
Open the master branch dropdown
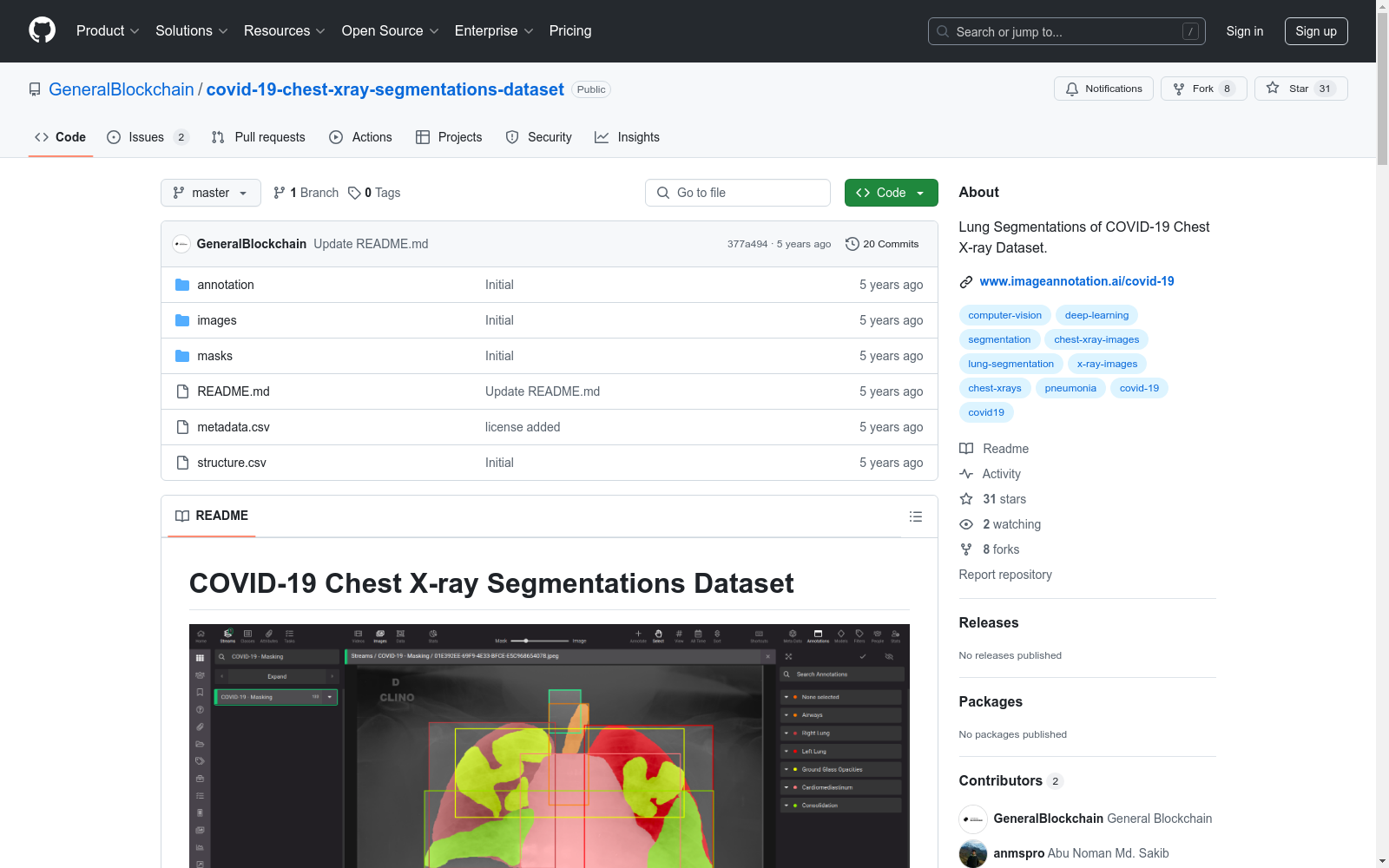point(211,193)
